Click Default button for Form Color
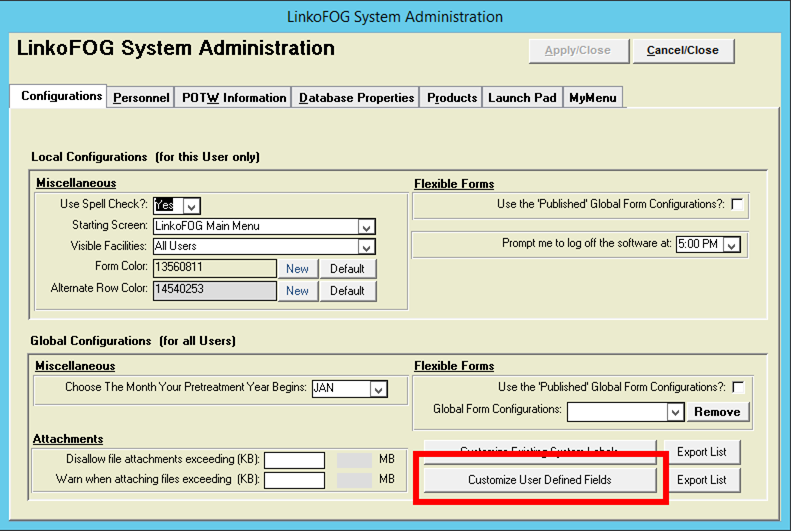Image resolution: width=791 pixels, height=531 pixels. tap(348, 269)
